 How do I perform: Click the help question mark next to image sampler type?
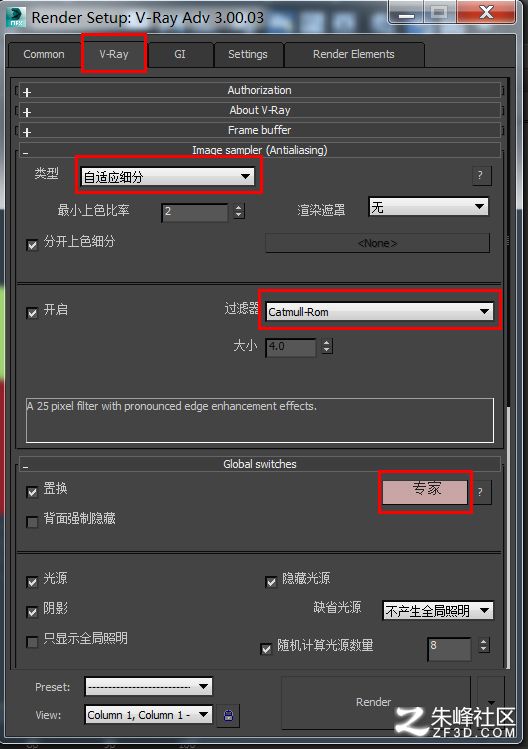pyautogui.click(x=480, y=175)
